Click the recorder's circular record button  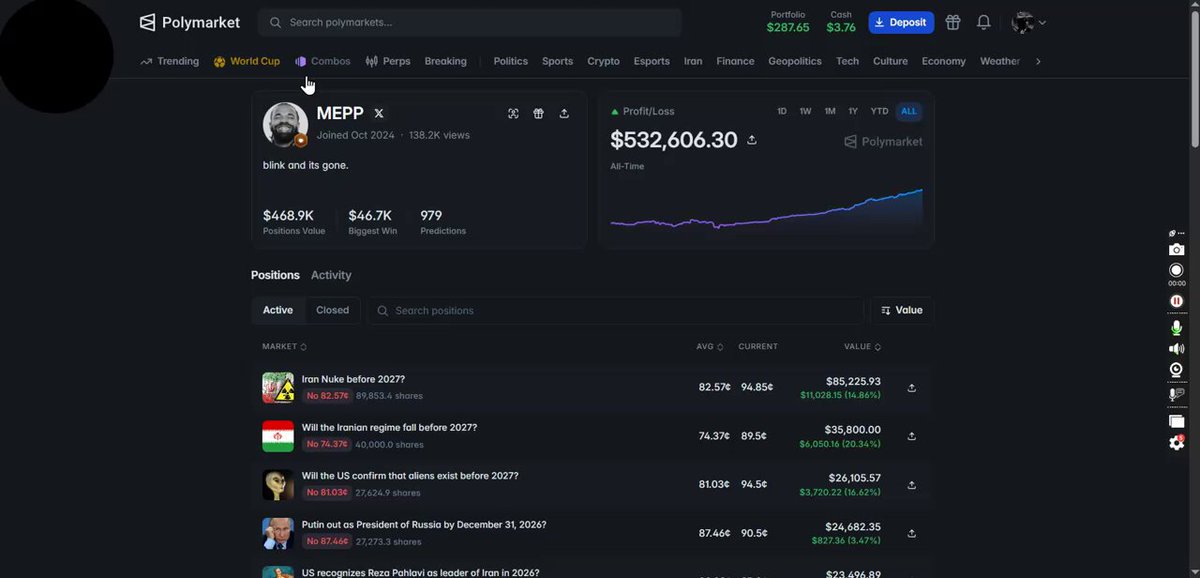point(1177,271)
